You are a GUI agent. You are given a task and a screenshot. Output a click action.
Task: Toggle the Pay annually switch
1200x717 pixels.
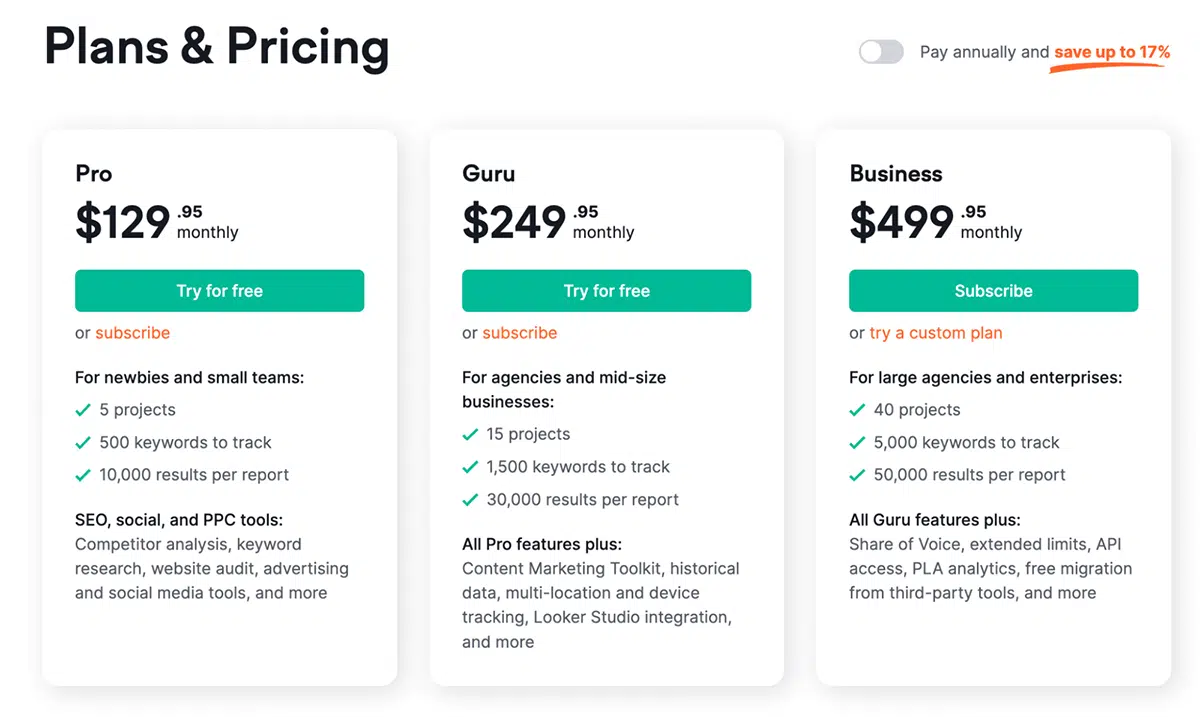[x=881, y=52]
